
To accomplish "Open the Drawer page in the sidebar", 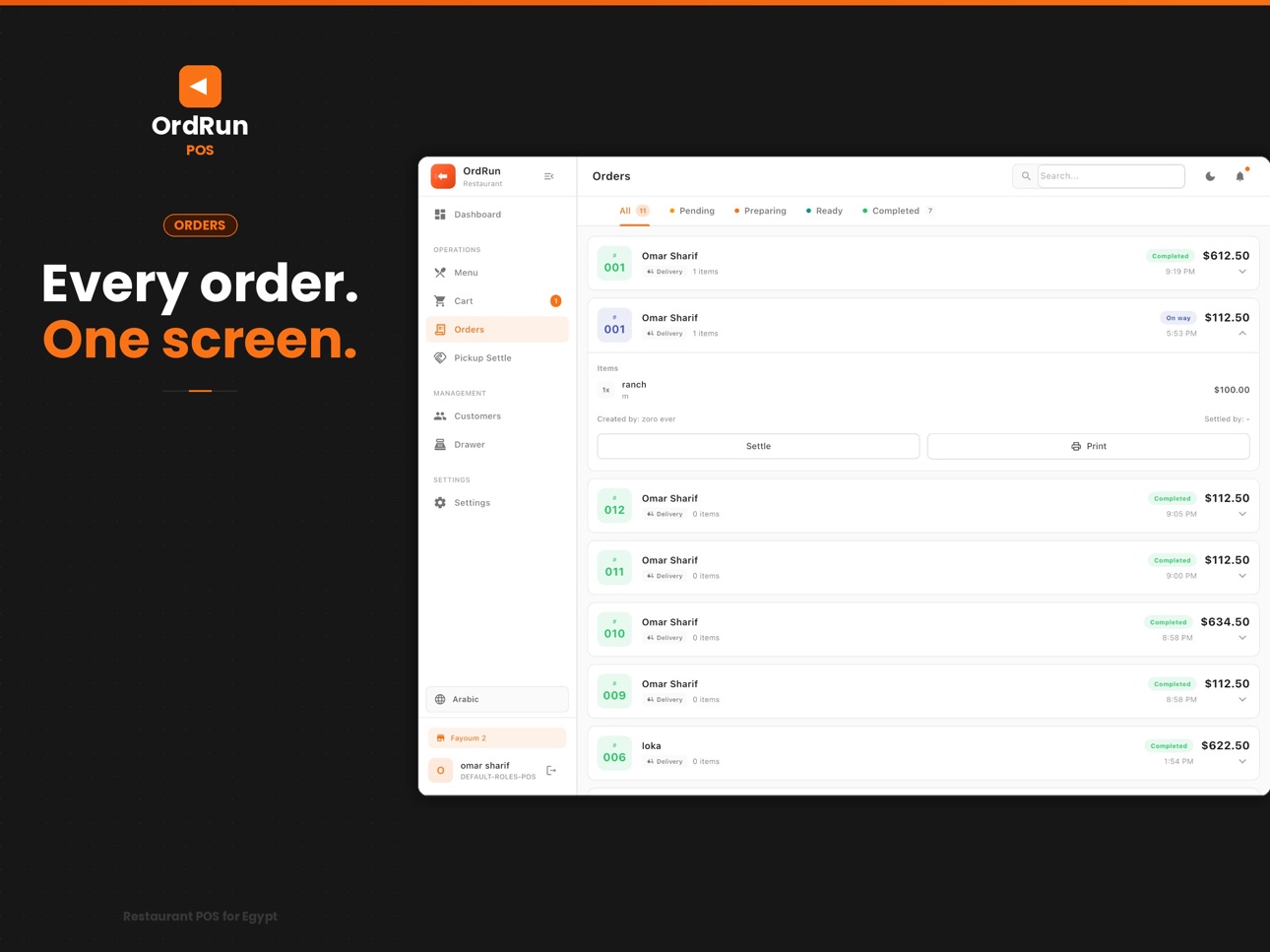I will pos(497,445).
